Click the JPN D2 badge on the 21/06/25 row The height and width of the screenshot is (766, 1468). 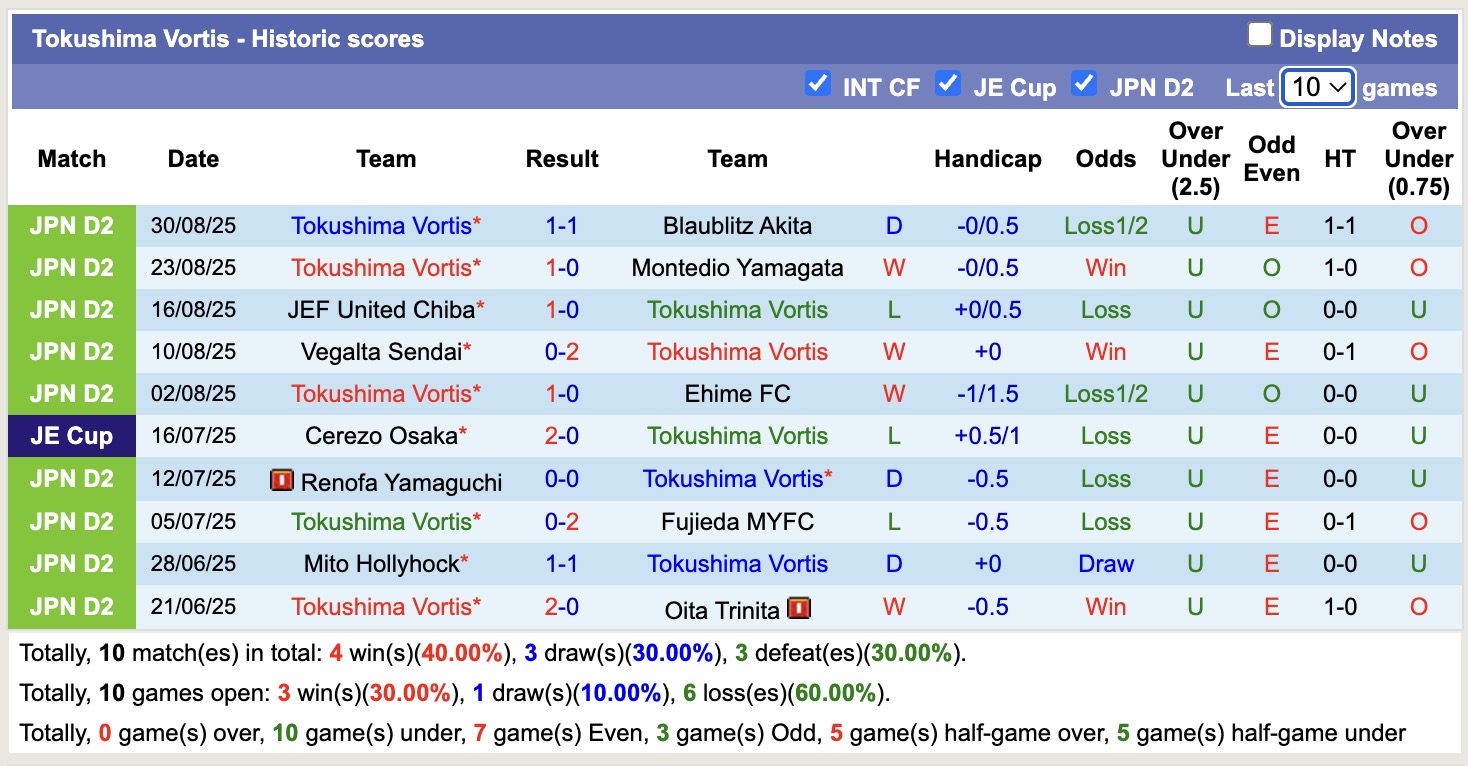[x=72, y=606]
